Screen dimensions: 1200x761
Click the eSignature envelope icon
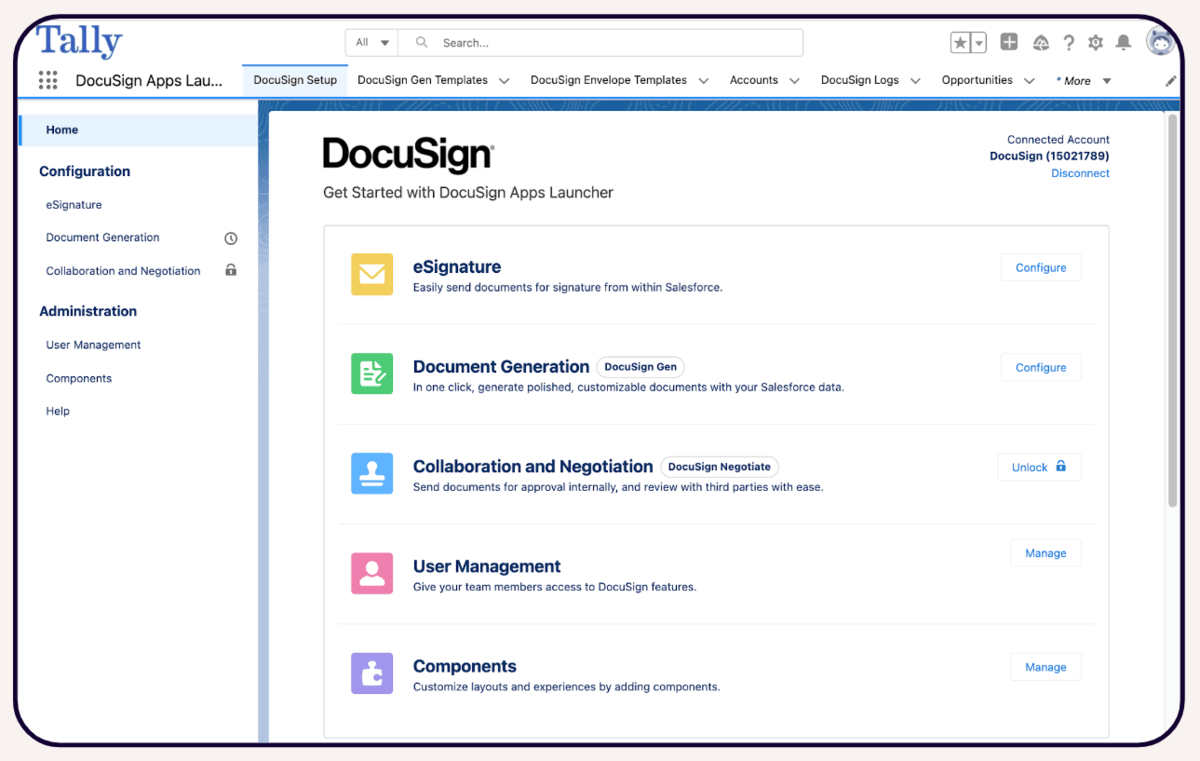372,273
